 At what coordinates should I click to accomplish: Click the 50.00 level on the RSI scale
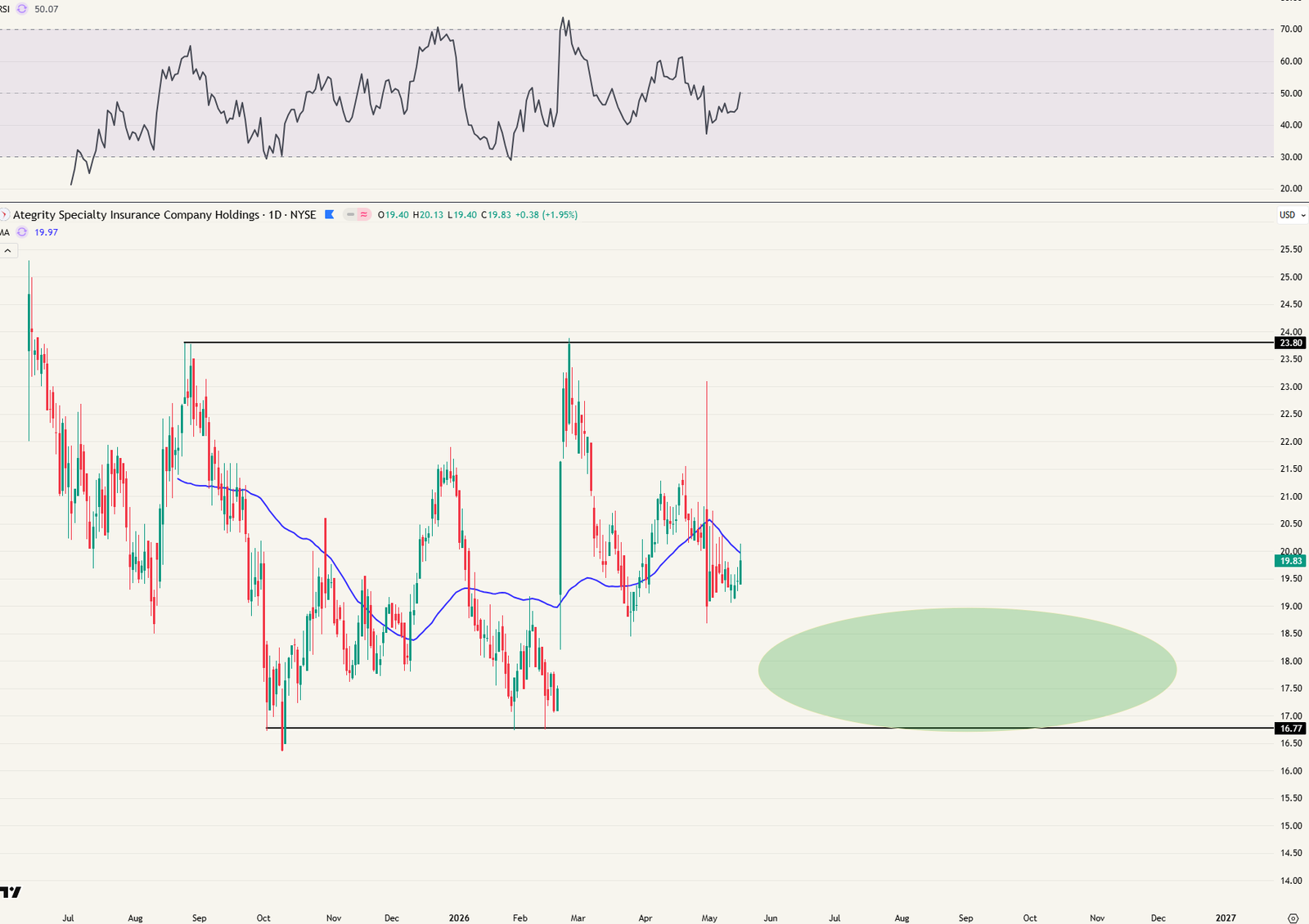[1291, 93]
